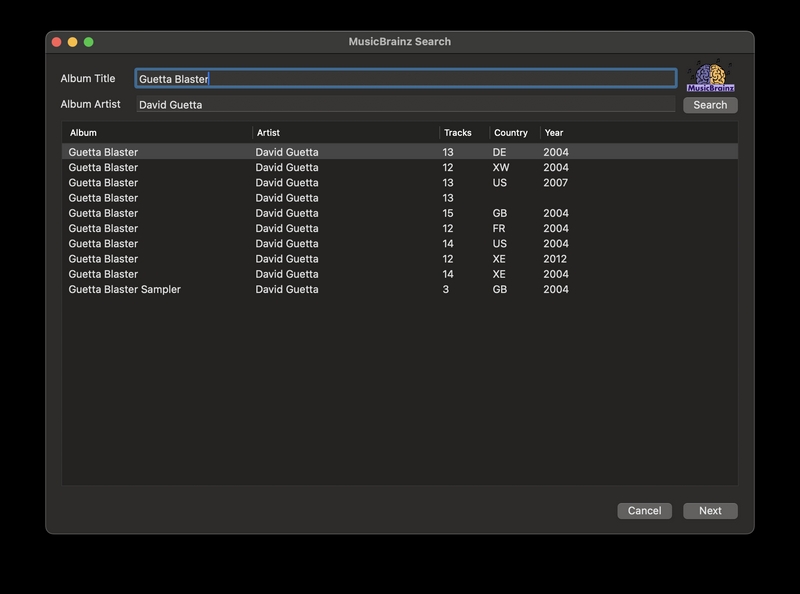Select the 14-track US 2004 release row
Screen dimensions: 800x594
point(400,244)
